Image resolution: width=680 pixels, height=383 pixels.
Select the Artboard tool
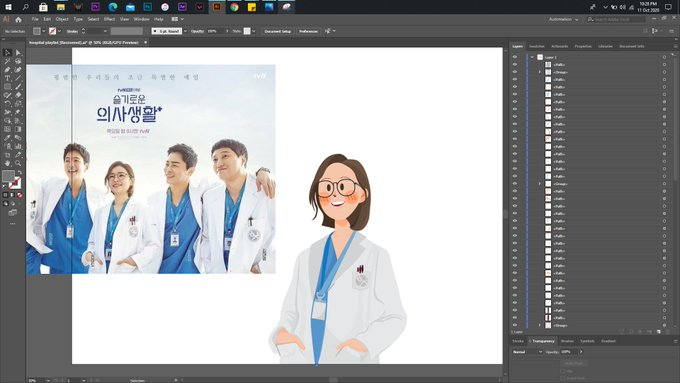tap(7, 154)
